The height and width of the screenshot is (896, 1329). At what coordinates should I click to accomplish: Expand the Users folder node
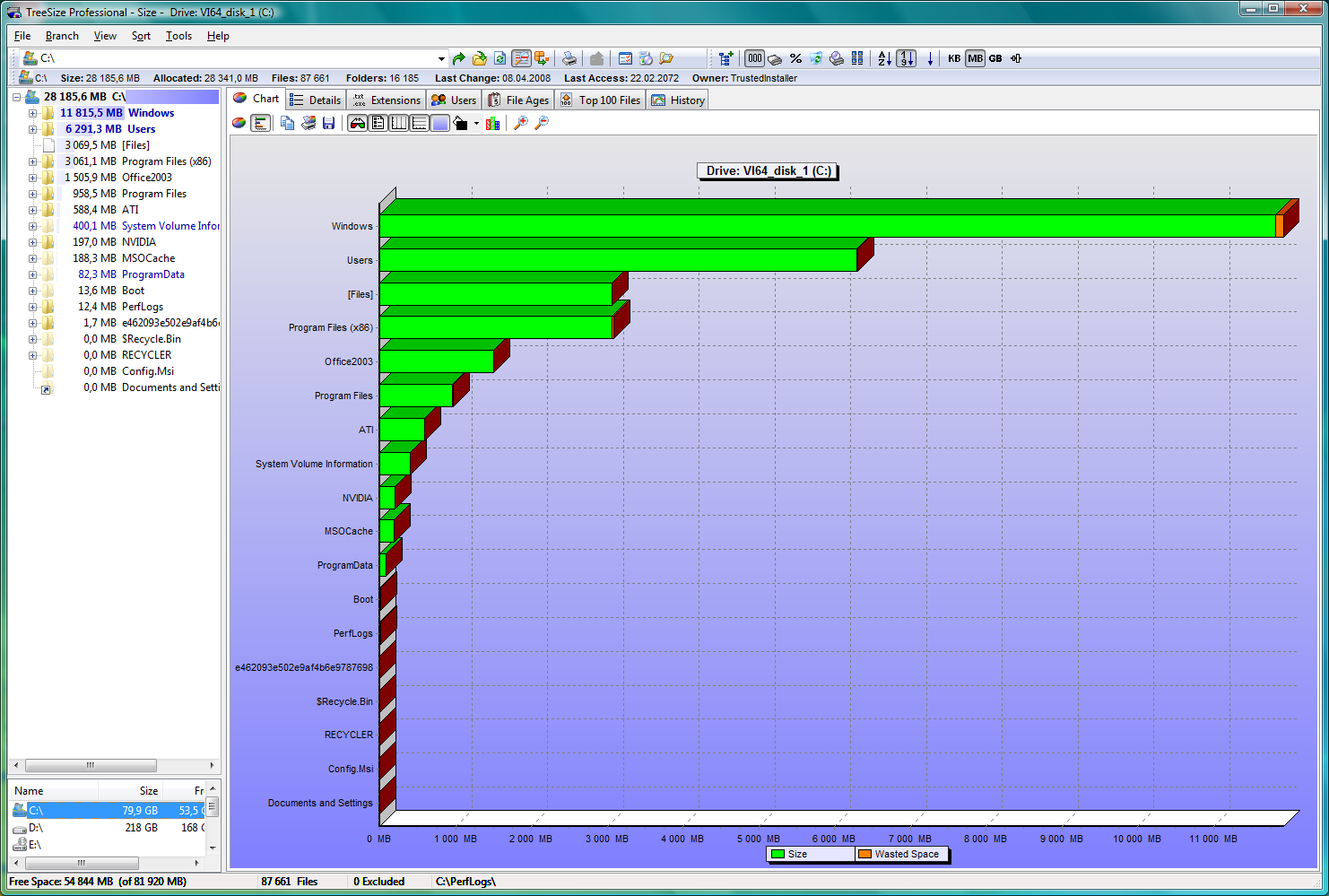32,129
